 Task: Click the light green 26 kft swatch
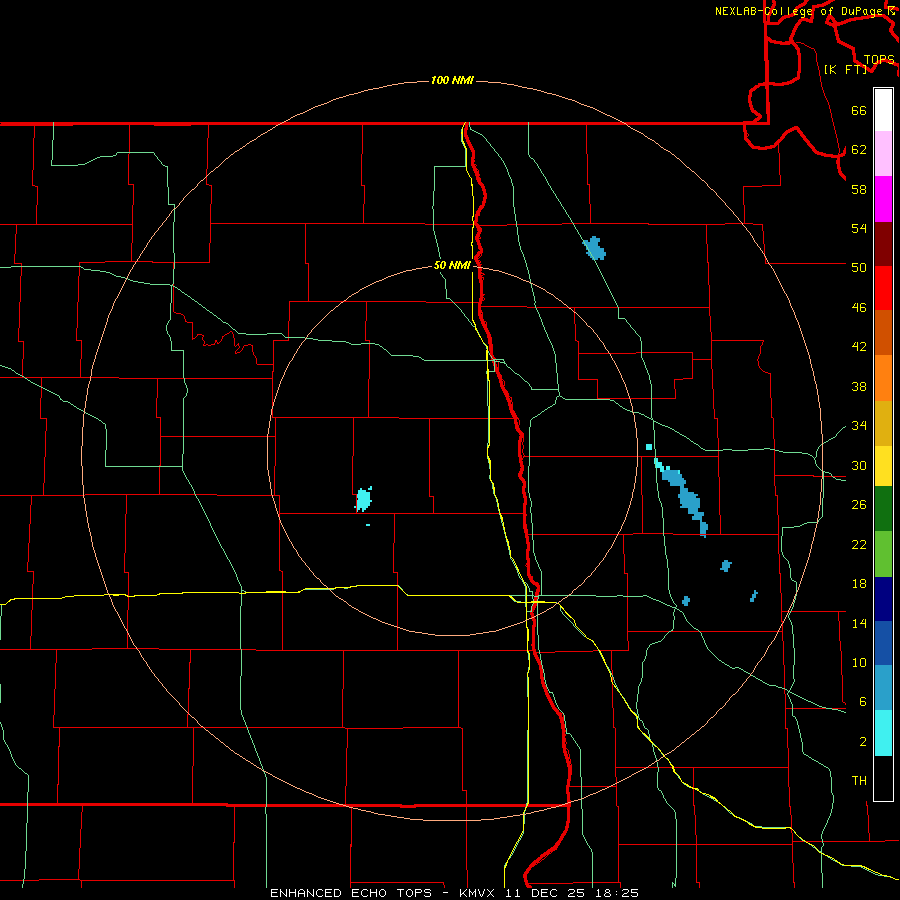(883, 554)
